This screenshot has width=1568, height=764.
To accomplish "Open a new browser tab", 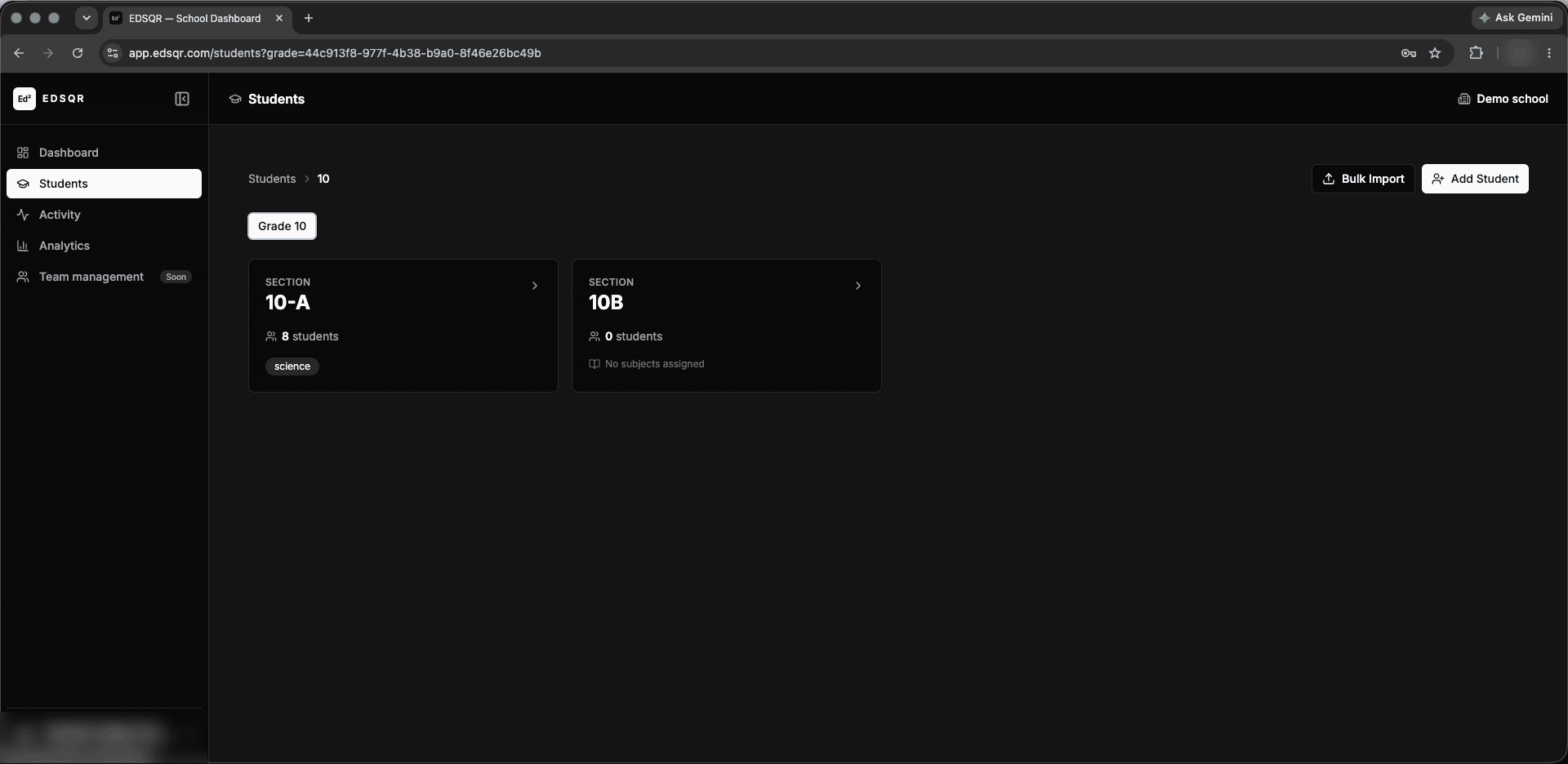I will (x=309, y=18).
